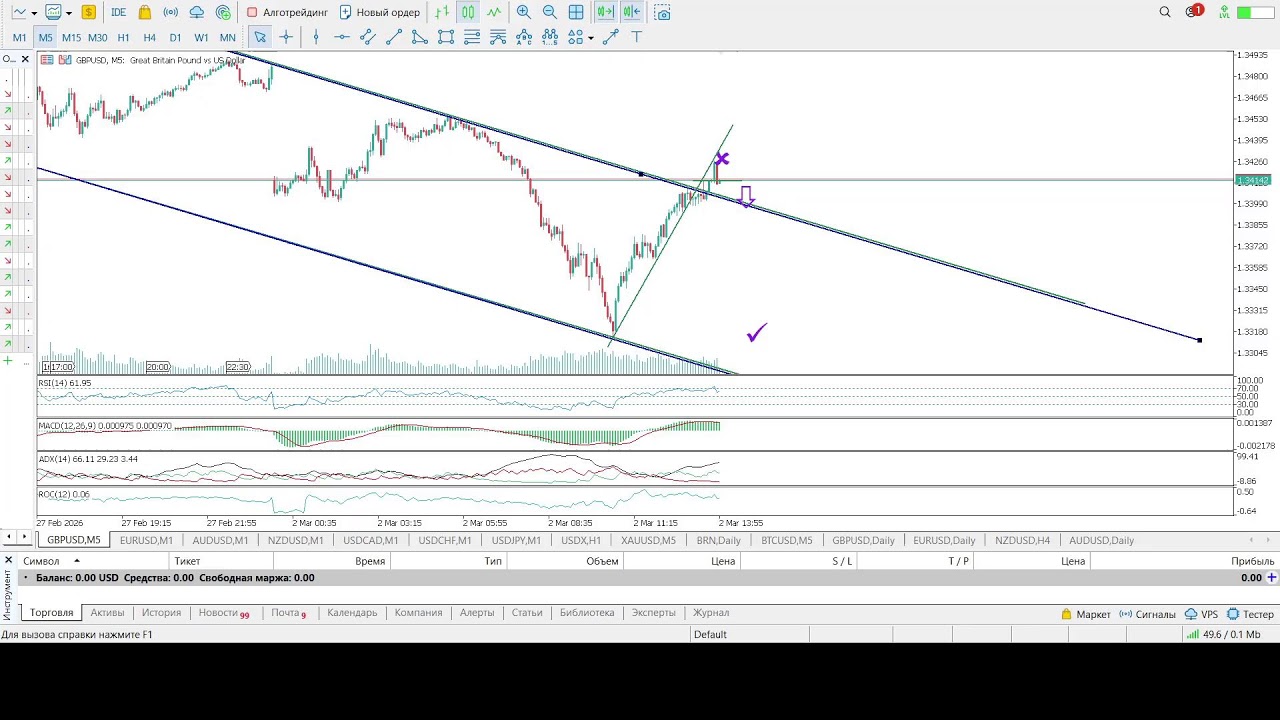1280x720 pixels.
Task: Zoom in the chart
Action: [524, 12]
